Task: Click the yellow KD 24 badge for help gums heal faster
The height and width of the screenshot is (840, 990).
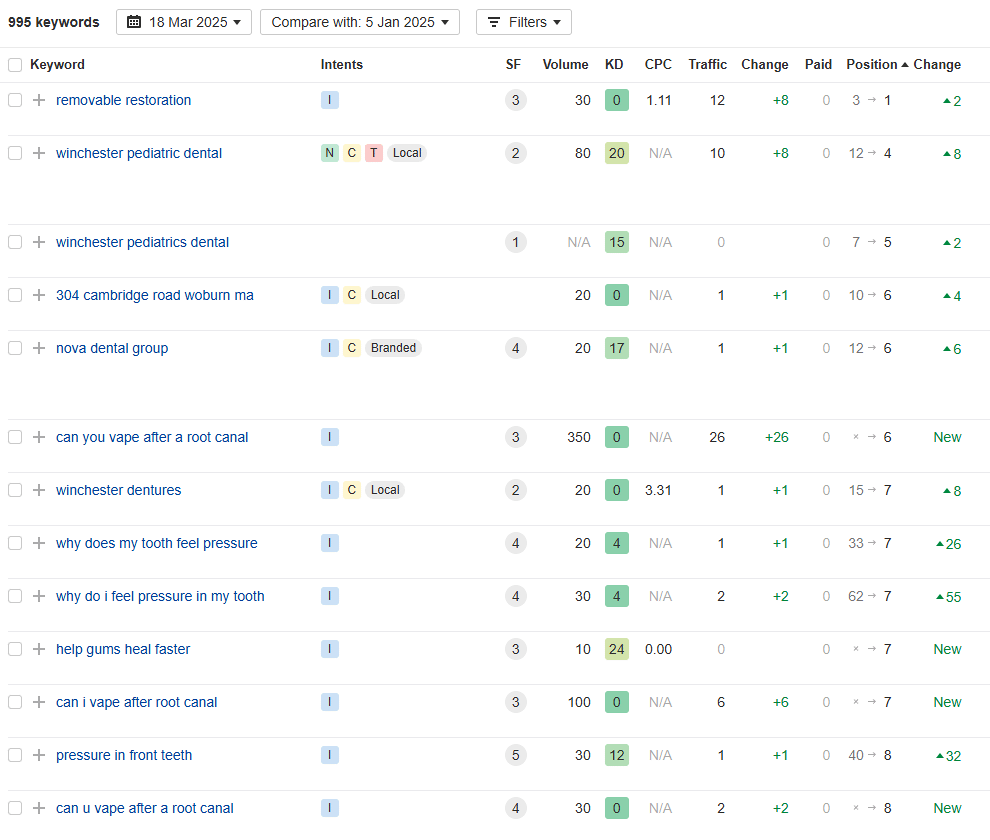Action: click(616, 649)
